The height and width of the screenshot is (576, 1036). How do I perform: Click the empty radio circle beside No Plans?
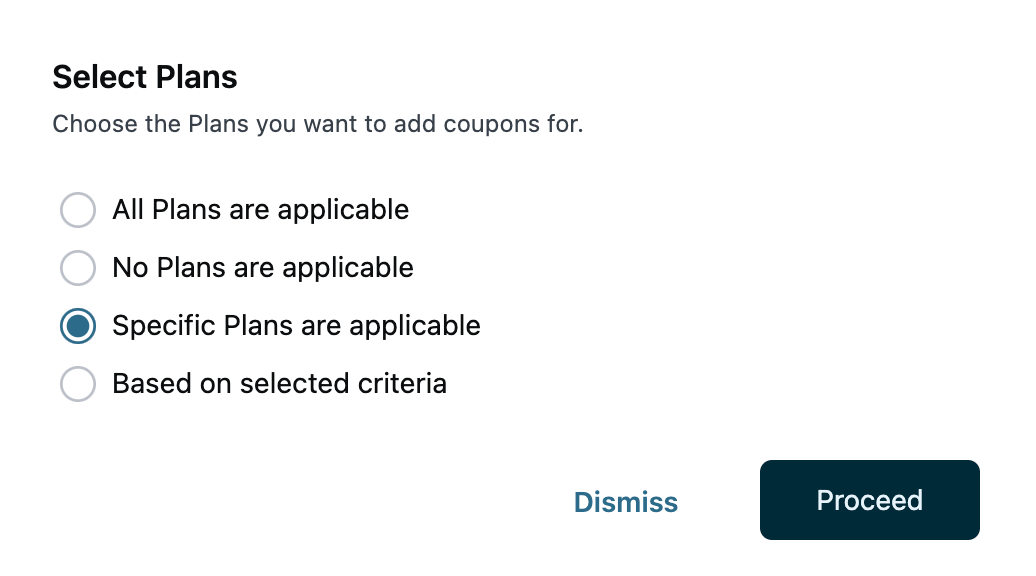[78, 268]
